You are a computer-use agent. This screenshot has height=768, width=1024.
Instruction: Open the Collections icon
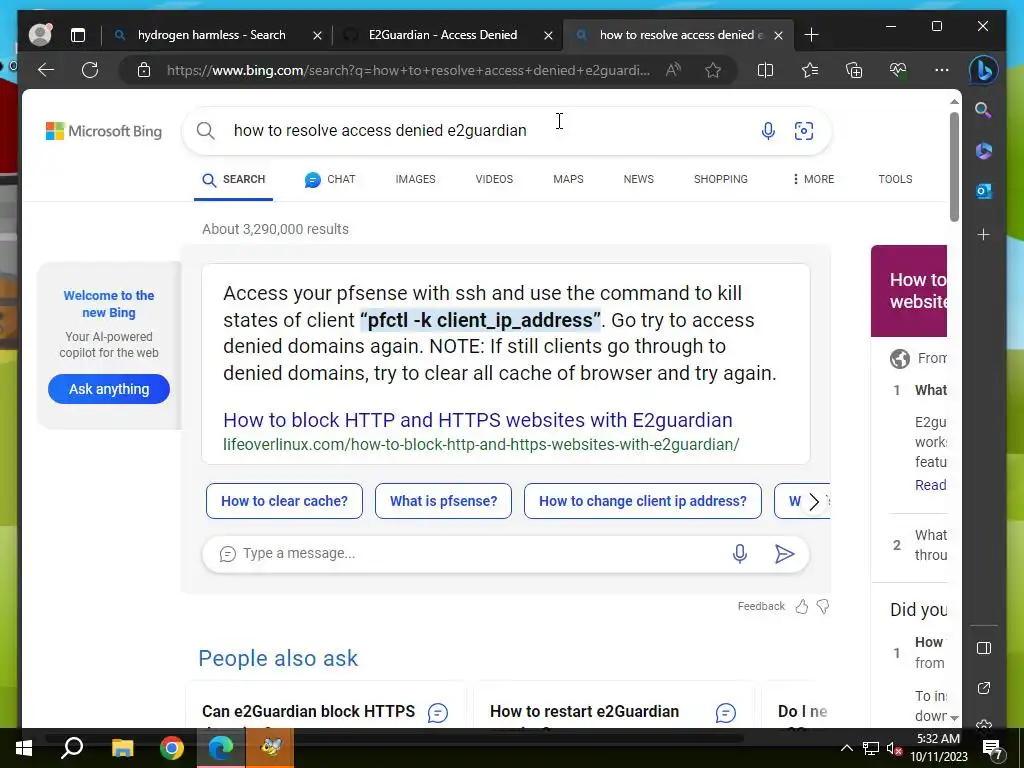tap(854, 70)
